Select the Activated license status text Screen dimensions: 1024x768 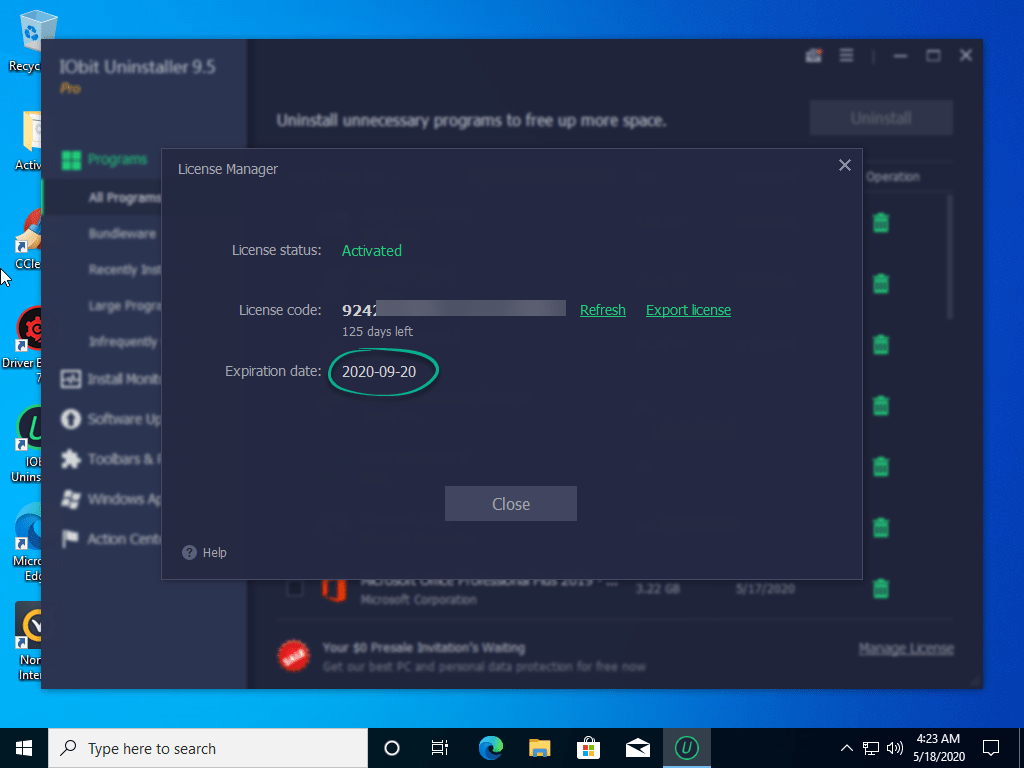(x=372, y=251)
